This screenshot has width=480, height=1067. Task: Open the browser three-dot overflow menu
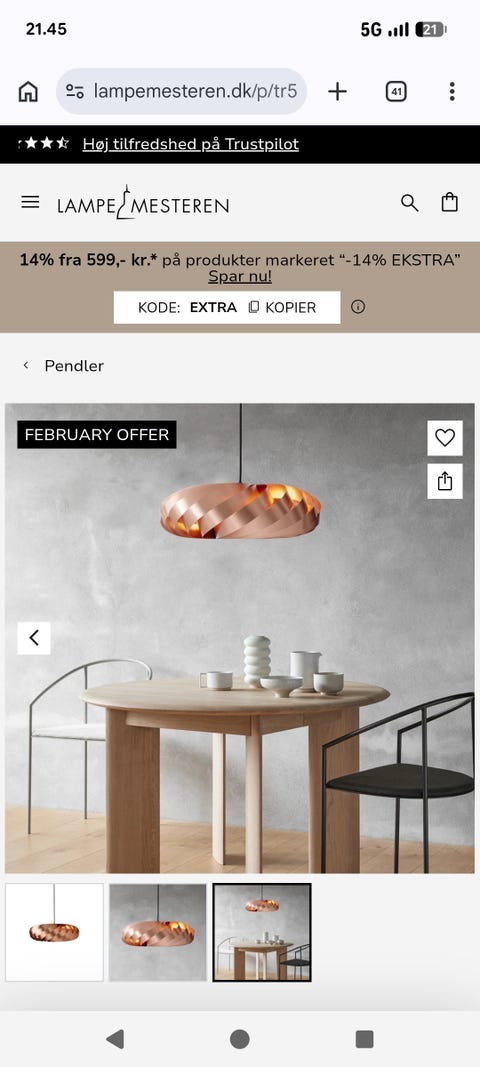451,91
